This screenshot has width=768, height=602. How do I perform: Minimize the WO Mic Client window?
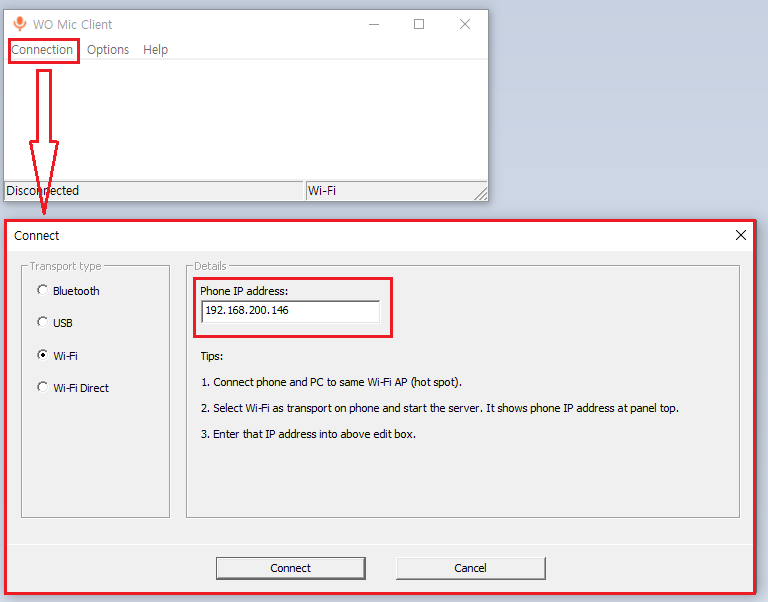[x=374, y=24]
